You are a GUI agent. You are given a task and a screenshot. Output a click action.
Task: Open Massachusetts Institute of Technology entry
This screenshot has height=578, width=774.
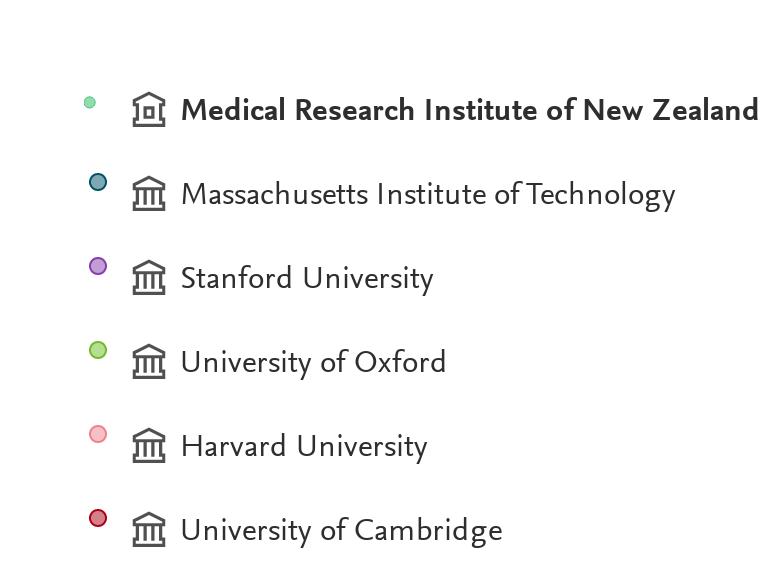click(427, 194)
